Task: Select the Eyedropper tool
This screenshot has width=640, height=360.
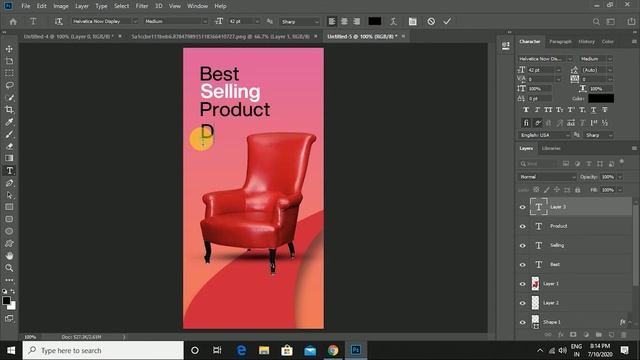Action: [9, 122]
